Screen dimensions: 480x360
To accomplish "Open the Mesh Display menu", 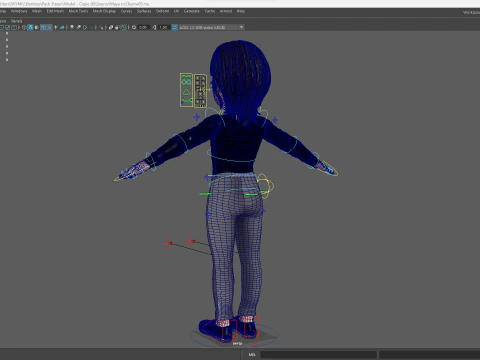I will [x=104, y=11].
